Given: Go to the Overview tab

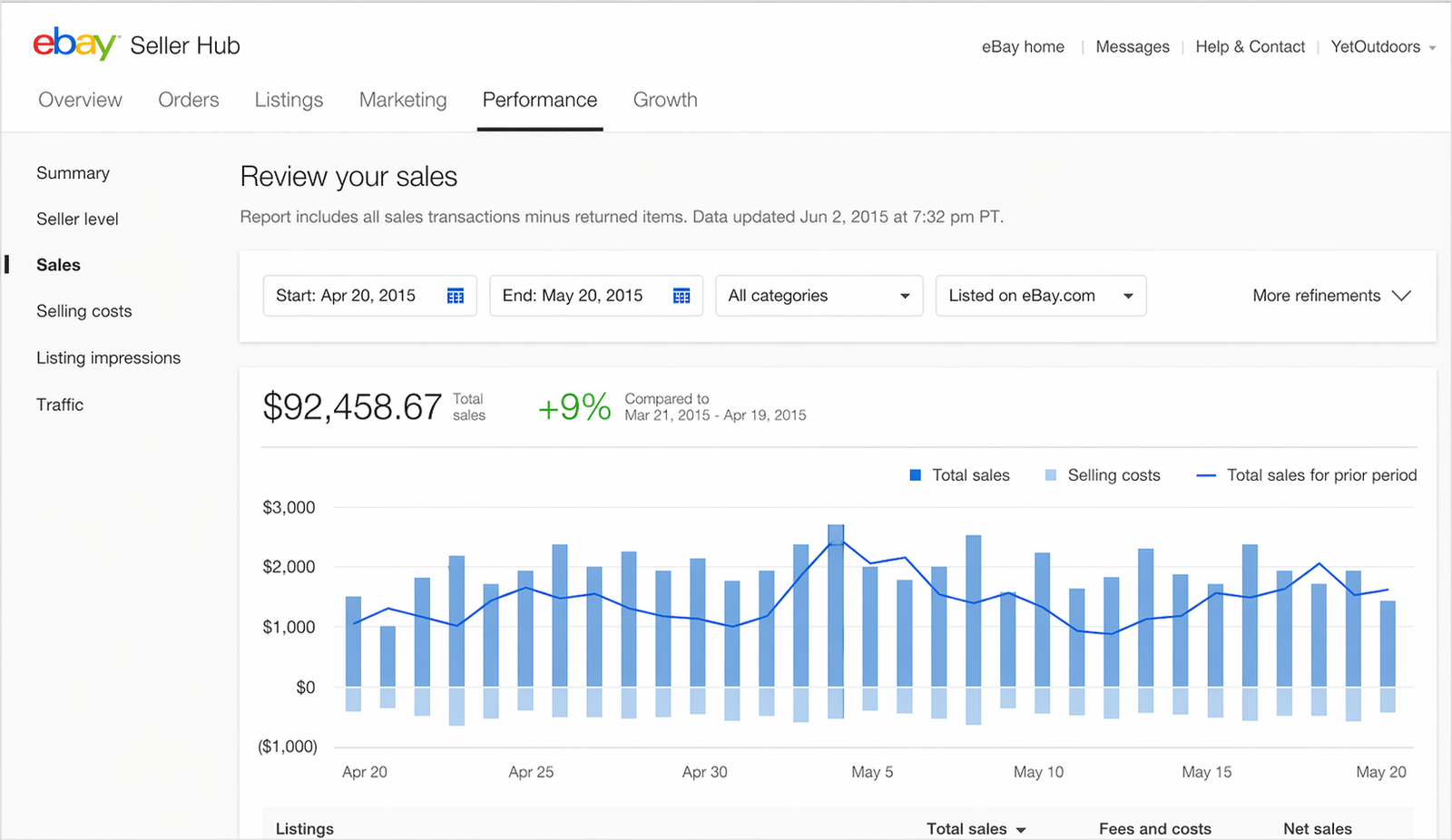Looking at the screenshot, I should tap(80, 100).
